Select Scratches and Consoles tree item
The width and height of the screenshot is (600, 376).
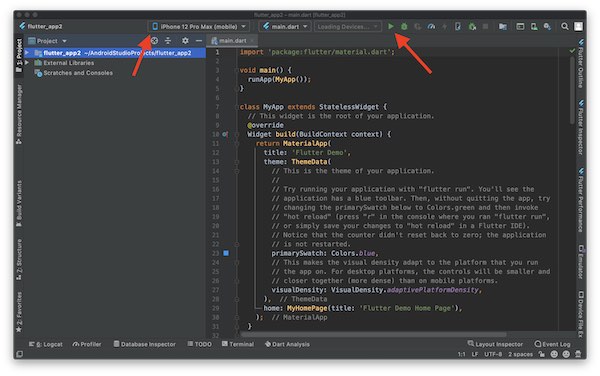pyautogui.click(x=78, y=73)
